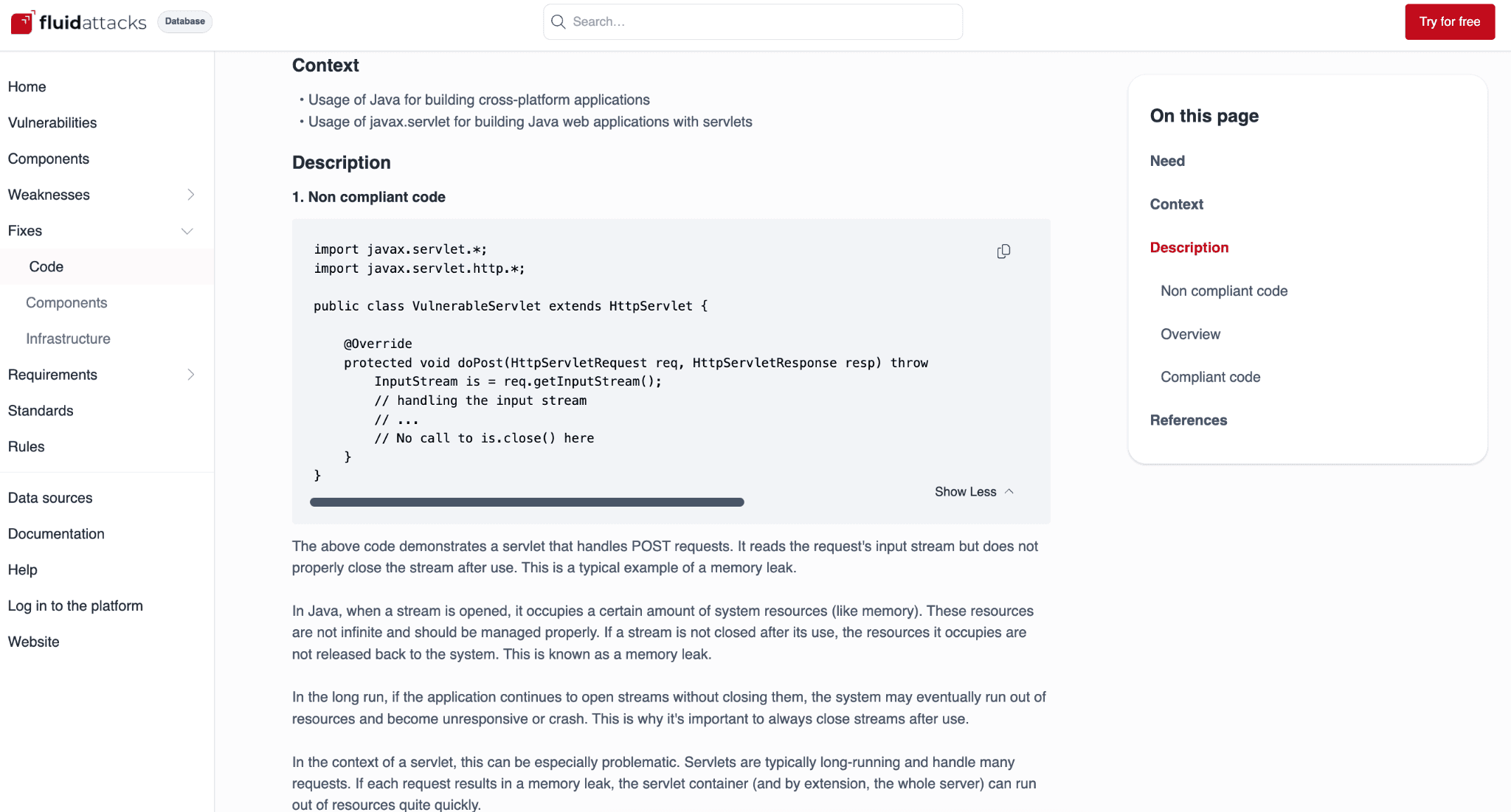Viewport: 1511px width, 812px height.
Task: Go to References in page outline
Action: point(1188,420)
